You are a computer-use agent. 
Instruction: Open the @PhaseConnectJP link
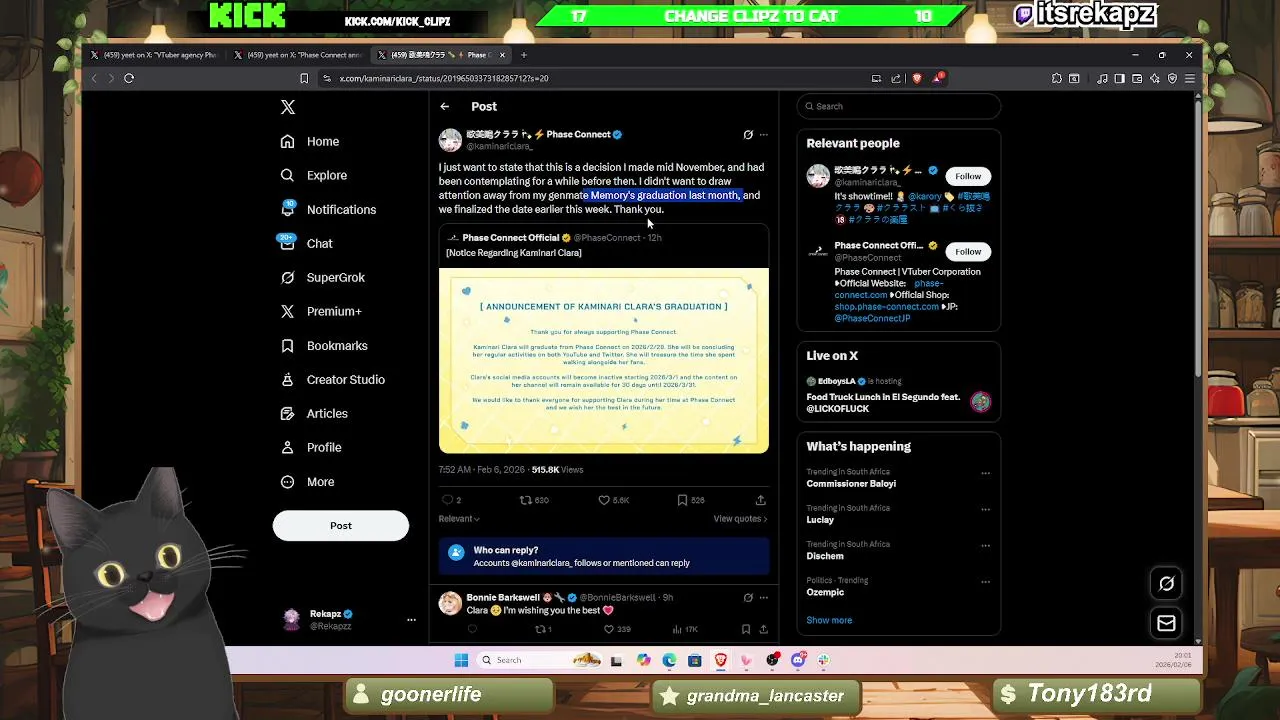click(x=872, y=319)
